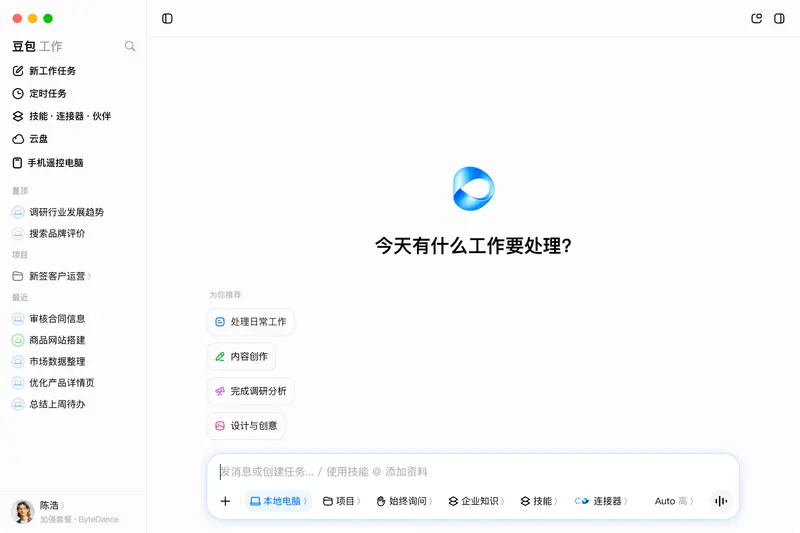Open the 技能 dropdown in input bar
The height and width of the screenshot is (533, 800).
pos(539,501)
